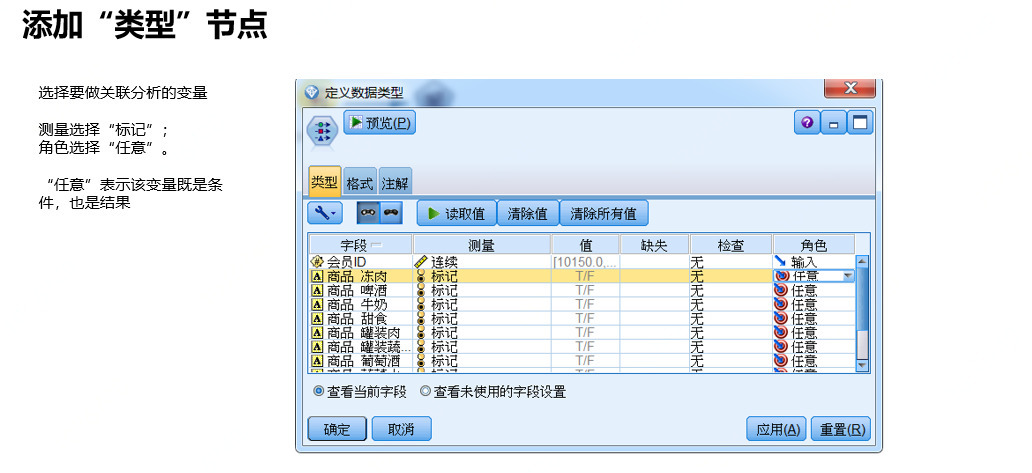The image size is (1032, 473).
Task: Click the 预览(P) preview button
Action: coord(380,122)
